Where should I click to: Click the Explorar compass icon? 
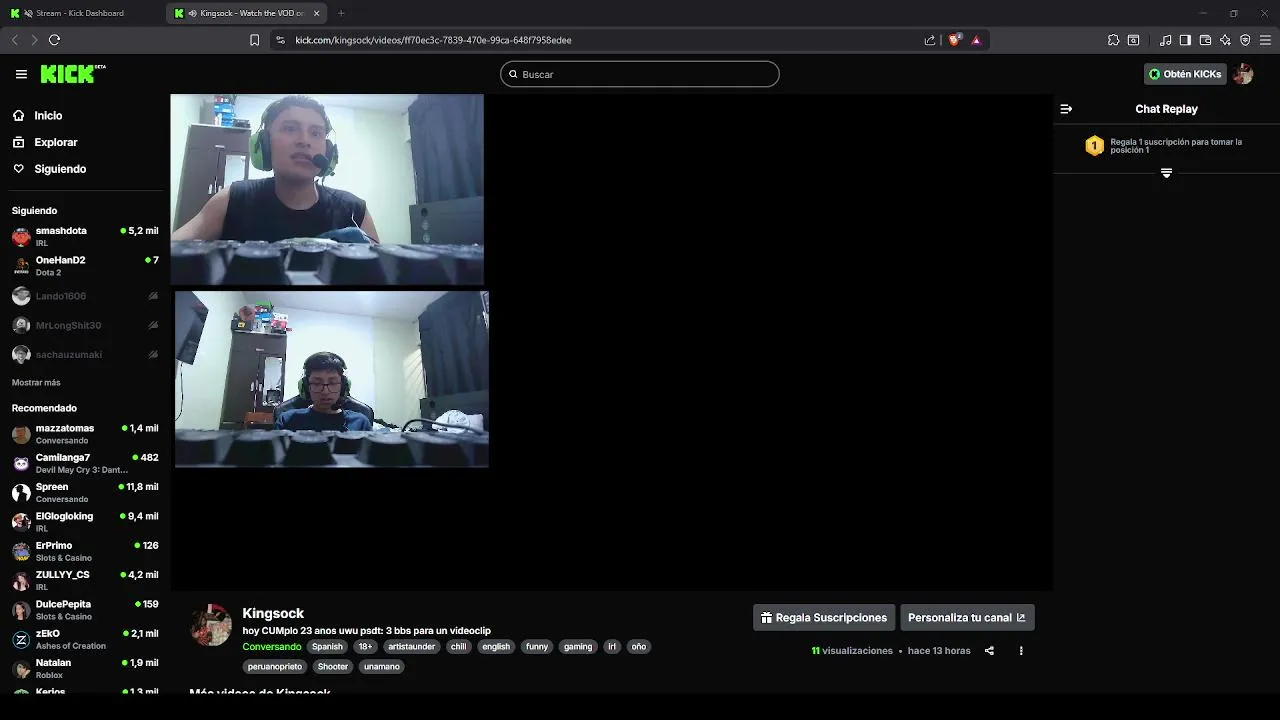18,142
